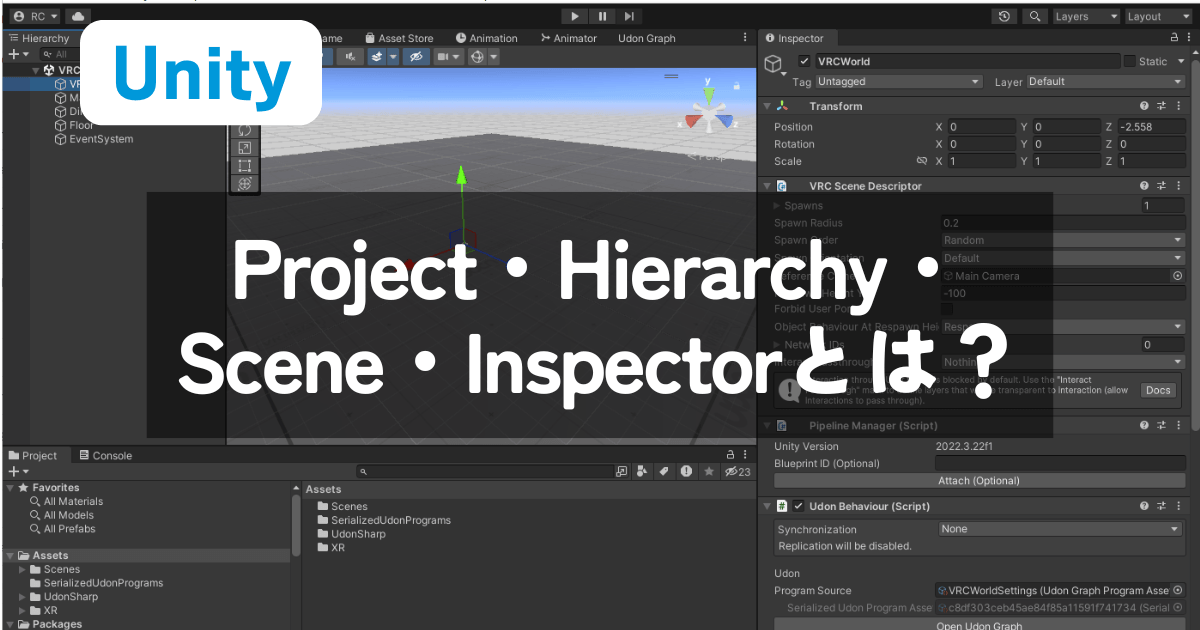Open the cloud services icon in top bar
The width and height of the screenshot is (1200, 630).
78,16
